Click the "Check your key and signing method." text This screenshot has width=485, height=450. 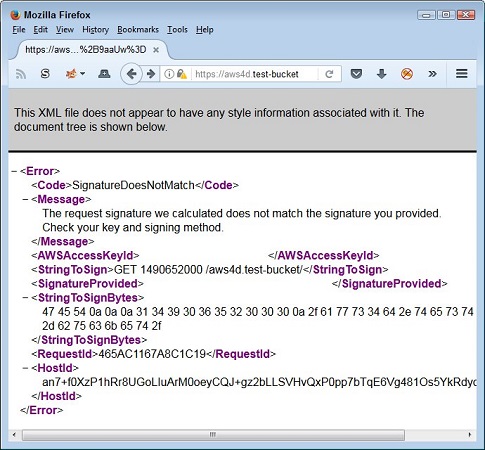coord(133,228)
